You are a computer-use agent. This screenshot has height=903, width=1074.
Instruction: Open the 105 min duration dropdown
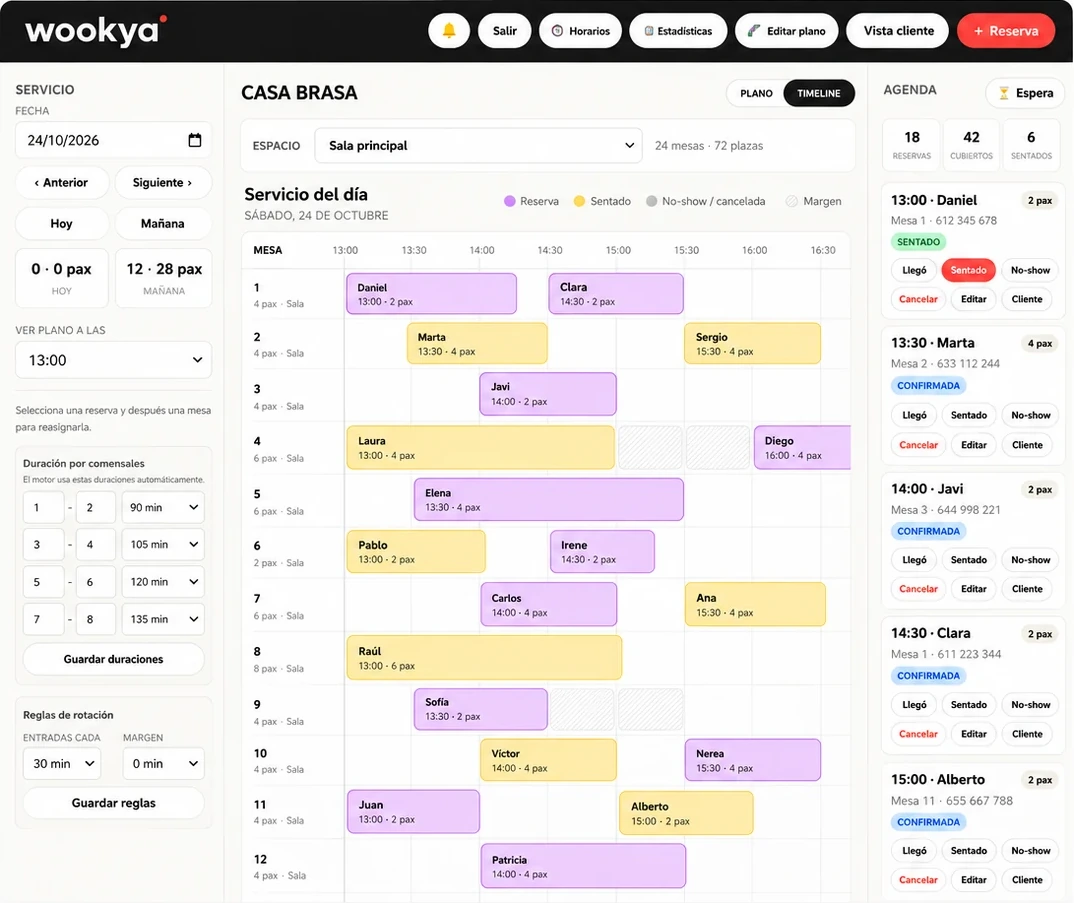[x=163, y=545]
